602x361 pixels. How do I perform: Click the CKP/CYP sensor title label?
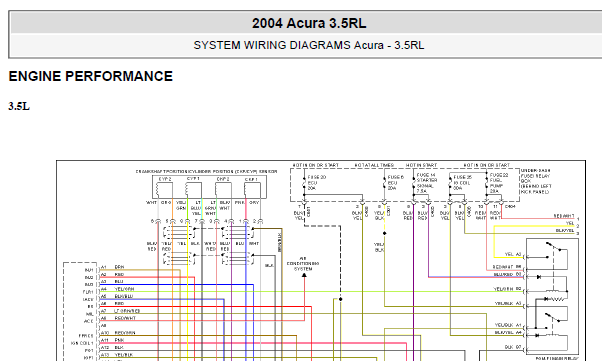pyautogui.click(x=207, y=172)
